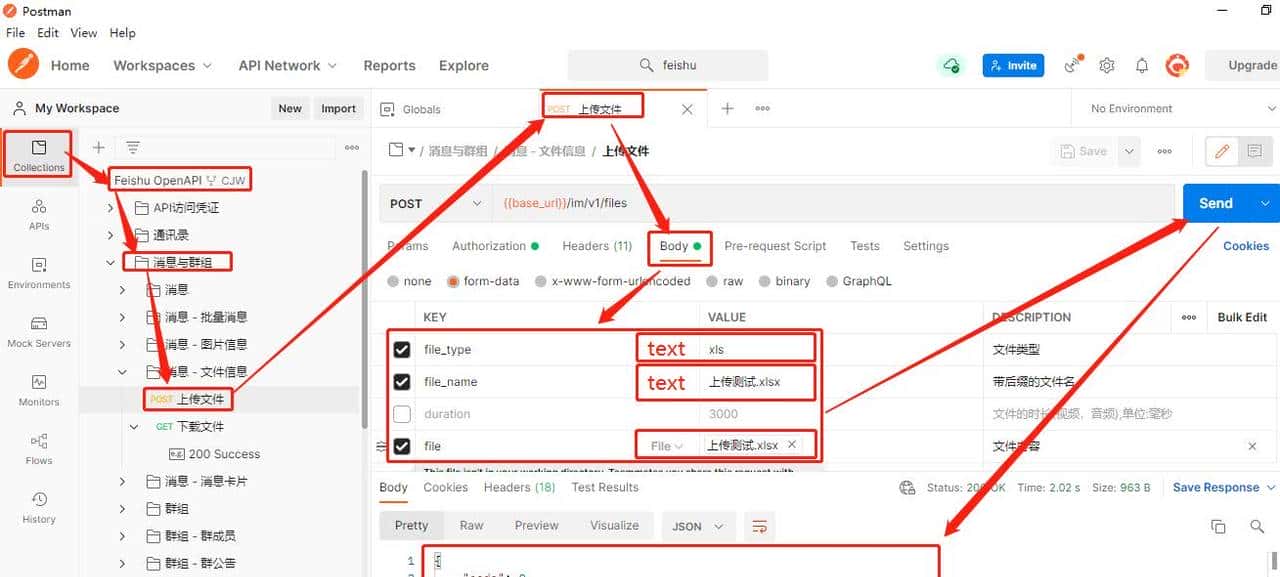Click the Bulk Edit link

tap(1242, 317)
